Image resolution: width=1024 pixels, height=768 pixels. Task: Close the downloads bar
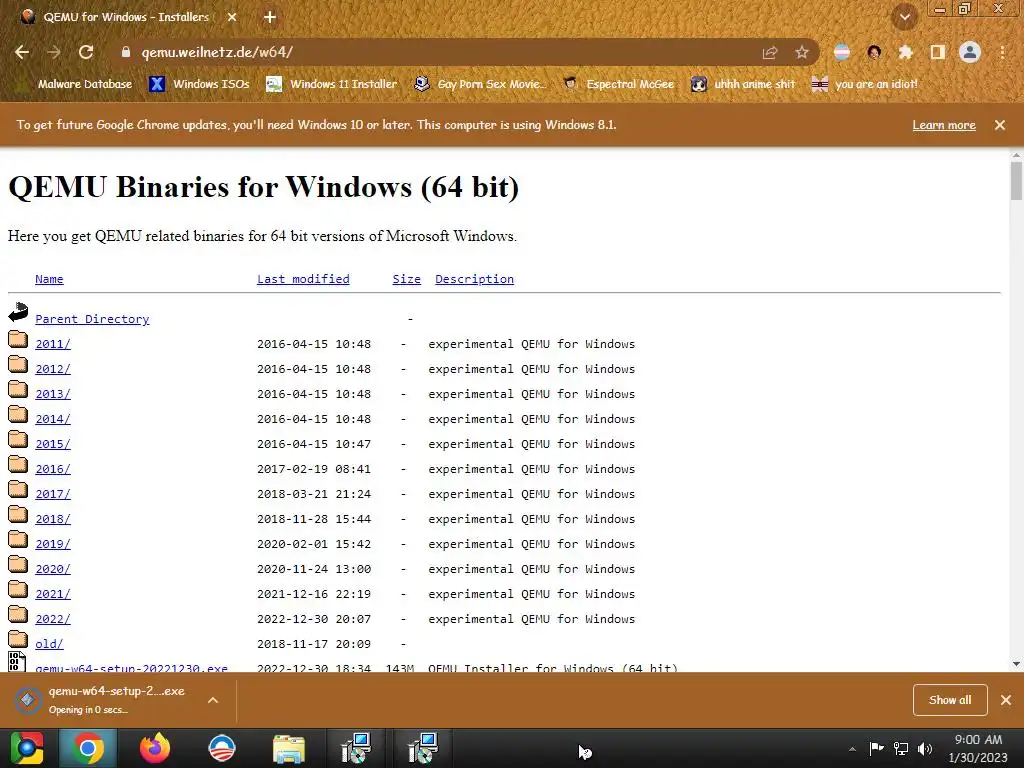coord(1006,700)
